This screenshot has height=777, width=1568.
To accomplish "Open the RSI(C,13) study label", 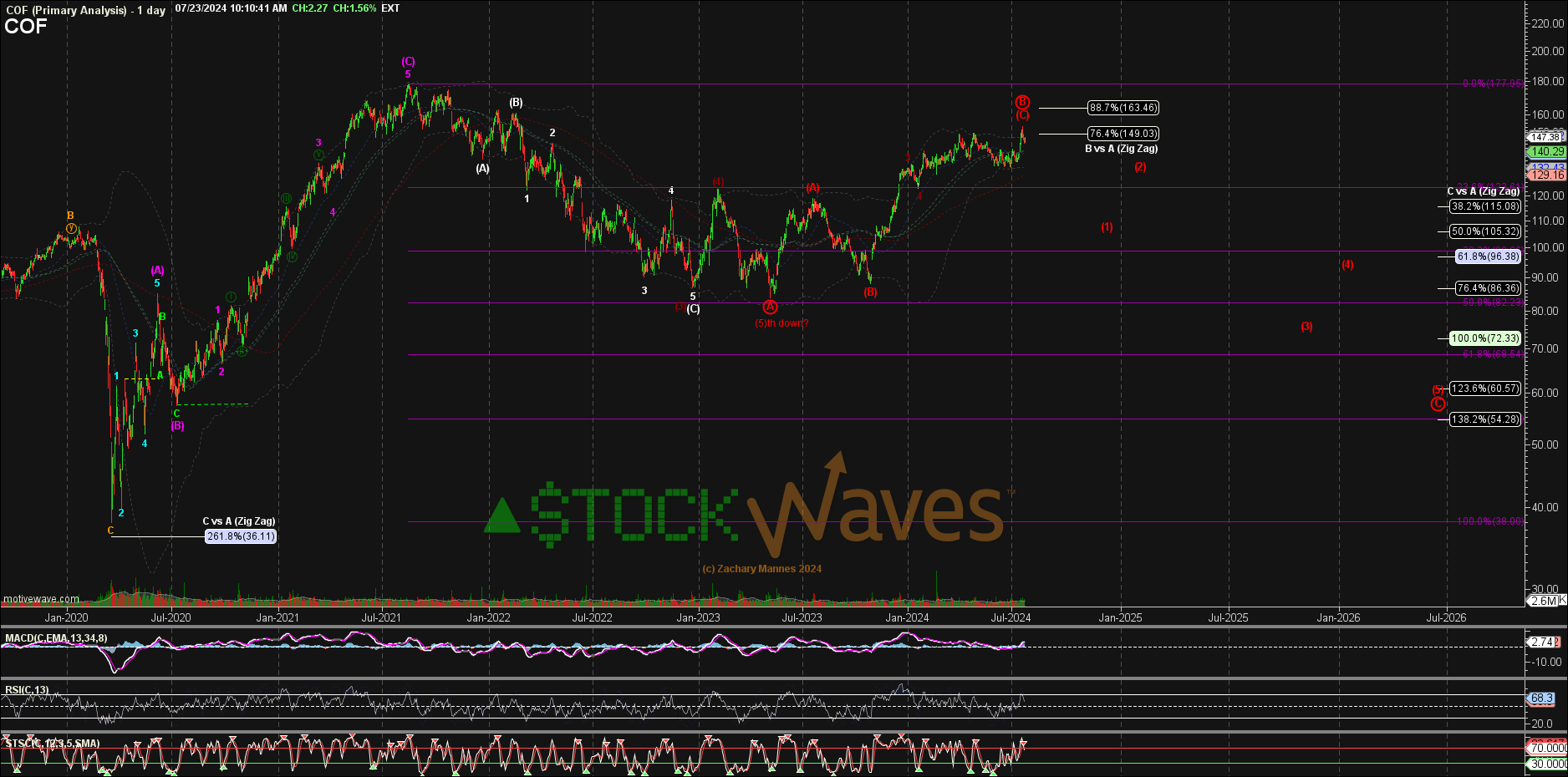I will point(27,690).
